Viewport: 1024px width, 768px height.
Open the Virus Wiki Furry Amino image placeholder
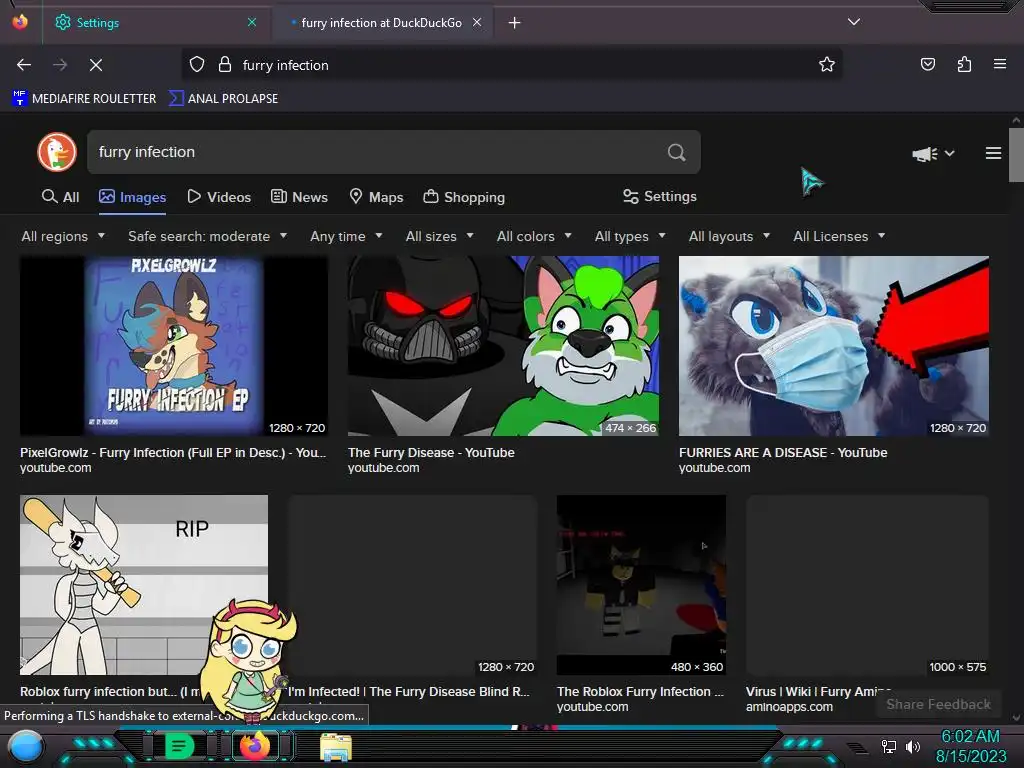tap(867, 584)
